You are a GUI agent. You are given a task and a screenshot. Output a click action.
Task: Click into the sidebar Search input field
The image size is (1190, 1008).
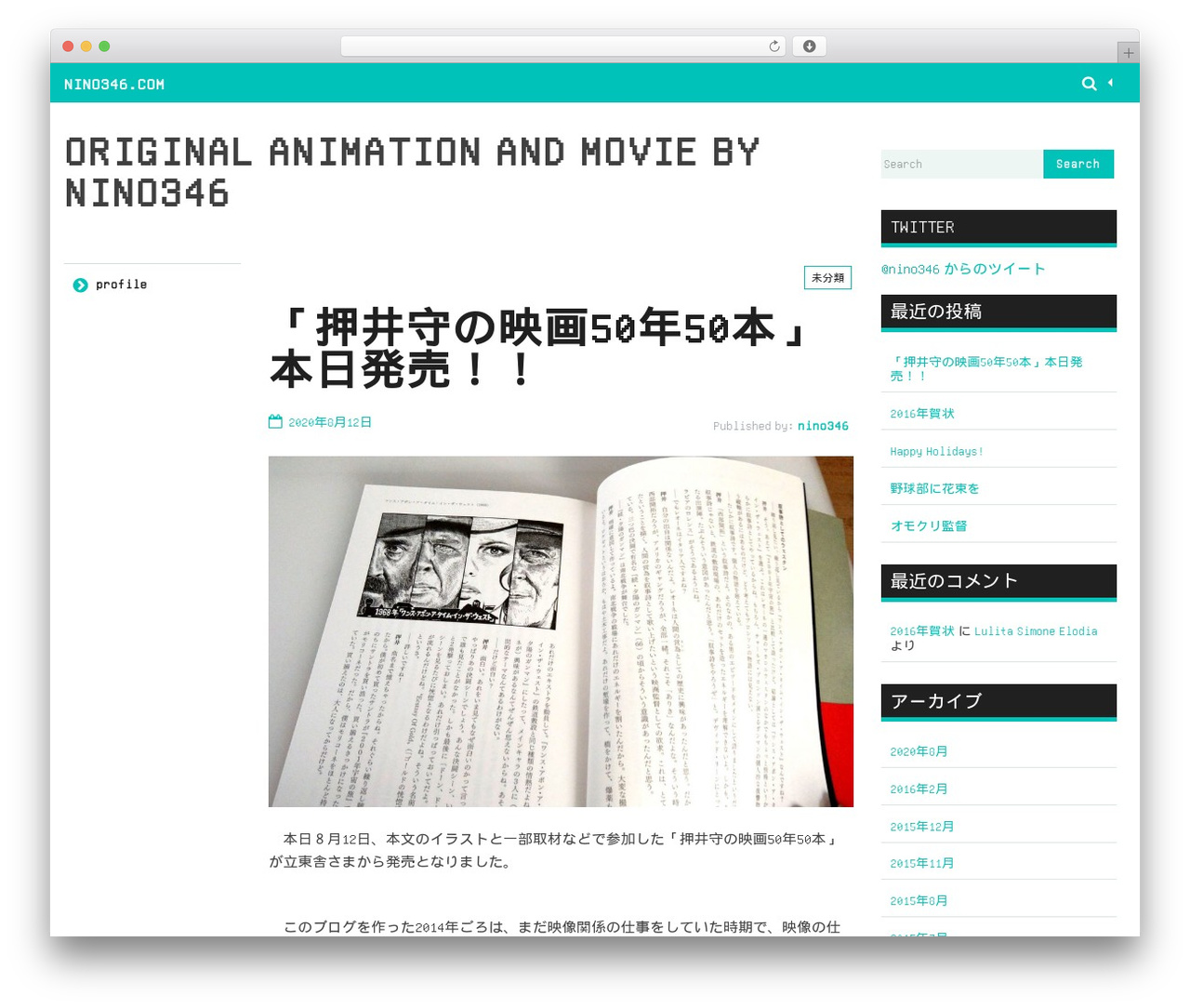pos(961,164)
